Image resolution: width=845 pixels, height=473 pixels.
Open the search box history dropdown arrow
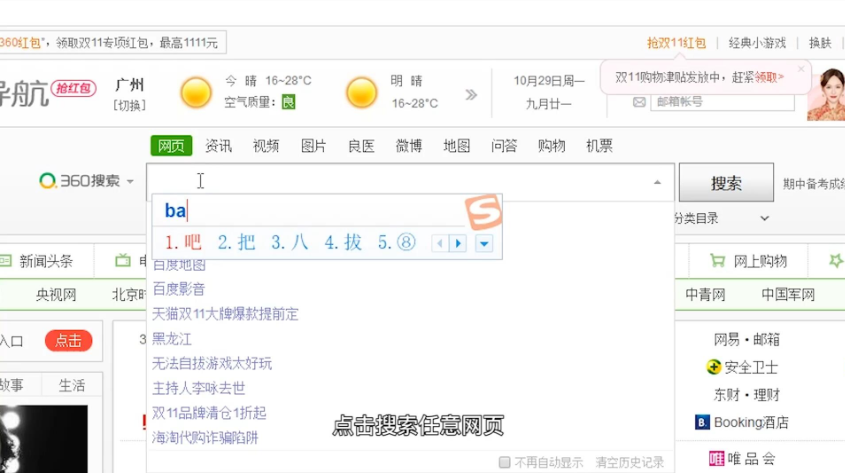point(657,182)
